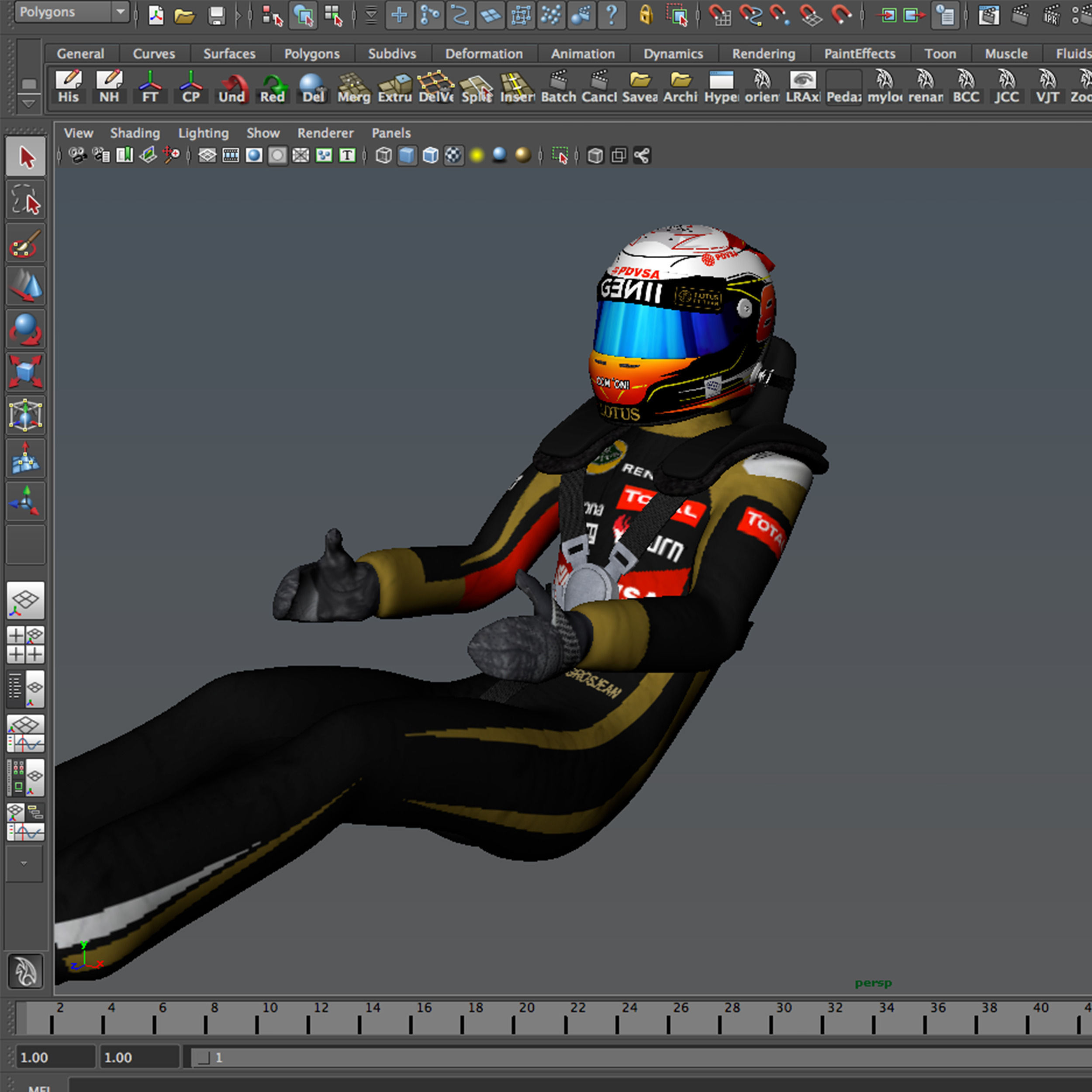Image resolution: width=1092 pixels, height=1092 pixels.
Task: Expand the shelf options arrow menu
Action: [x=28, y=104]
